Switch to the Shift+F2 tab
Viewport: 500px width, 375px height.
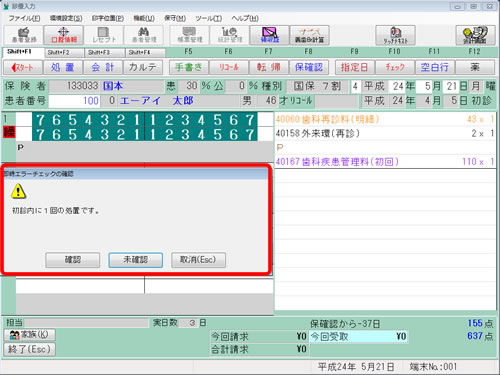point(65,53)
